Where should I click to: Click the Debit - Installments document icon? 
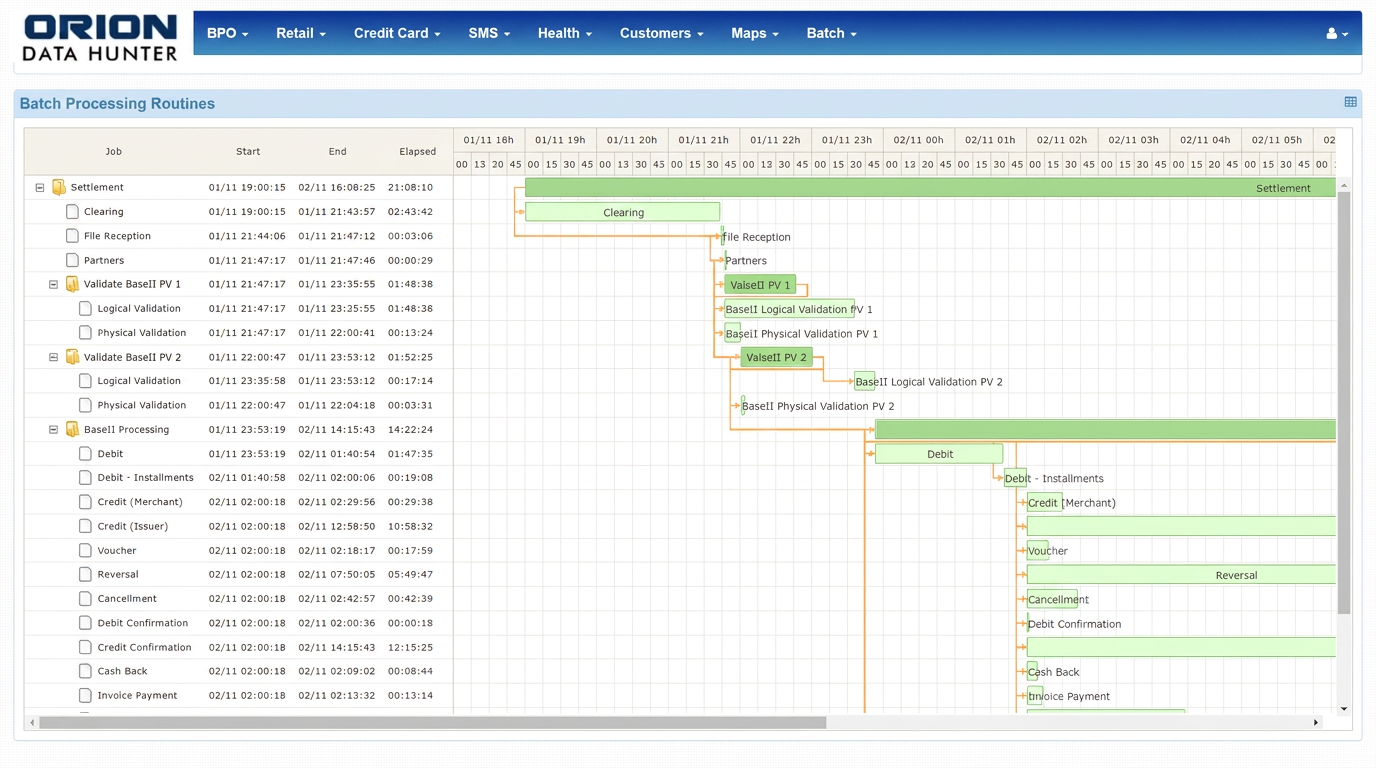[85, 477]
